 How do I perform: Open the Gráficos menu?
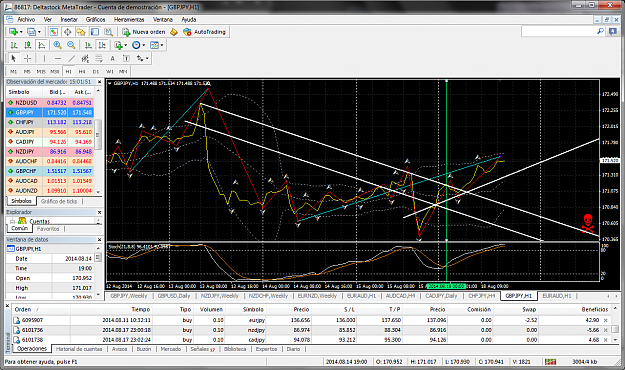point(96,20)
